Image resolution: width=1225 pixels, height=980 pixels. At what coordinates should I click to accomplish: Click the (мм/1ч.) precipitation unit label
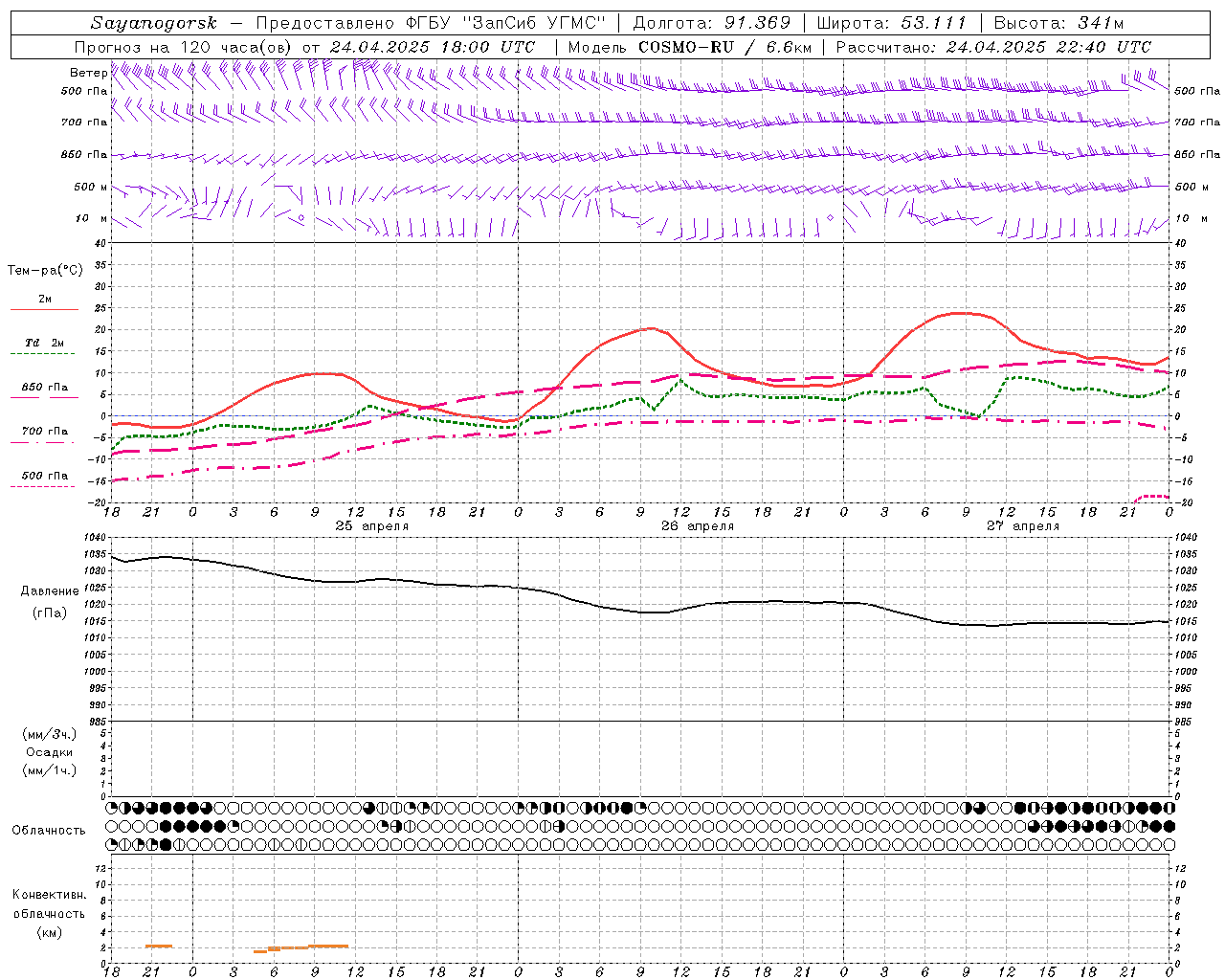click(x=50, y=770)
